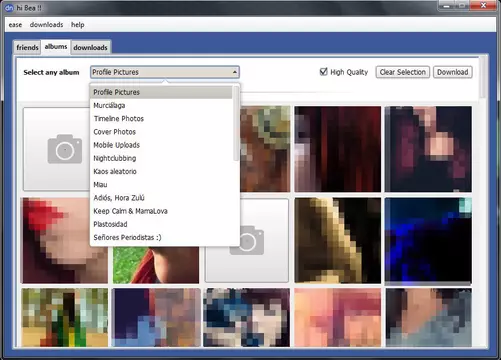501x360 pixels.
Task: Select the navy and light-blue bottom-row thumbnail
Action: 156,318
